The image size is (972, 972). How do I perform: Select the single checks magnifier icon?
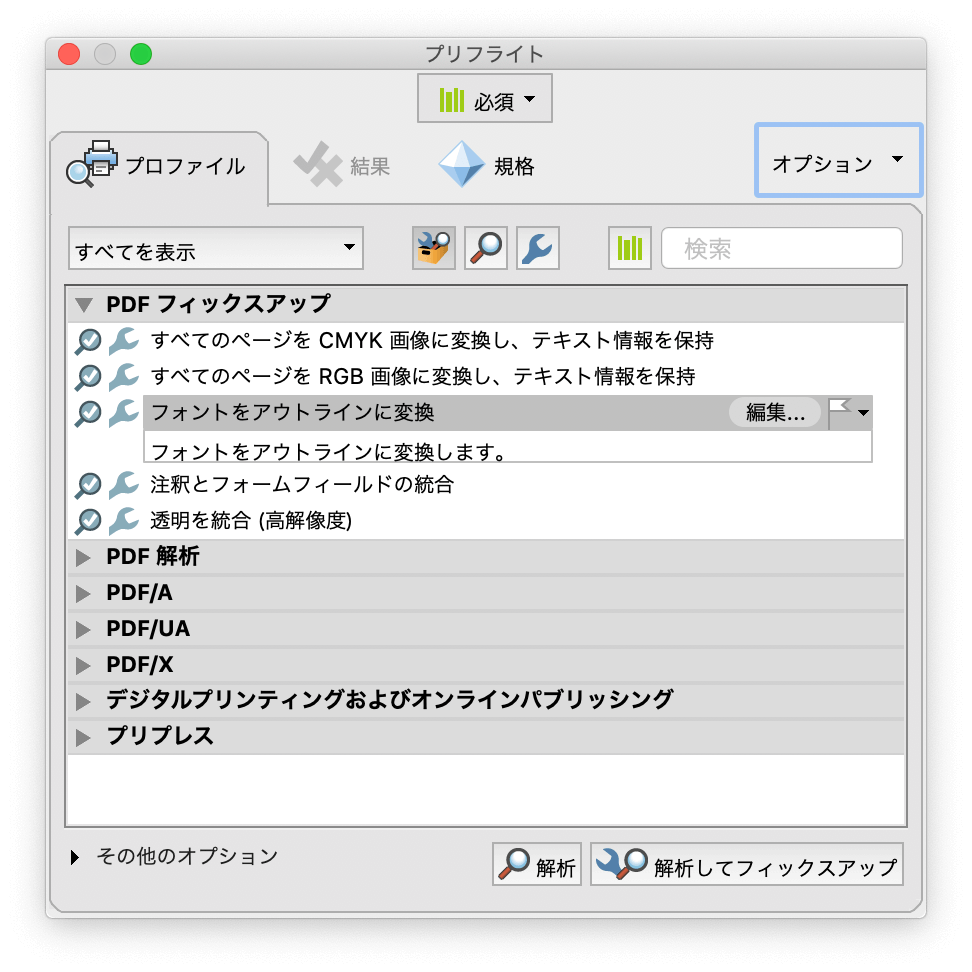pos(486,248)
